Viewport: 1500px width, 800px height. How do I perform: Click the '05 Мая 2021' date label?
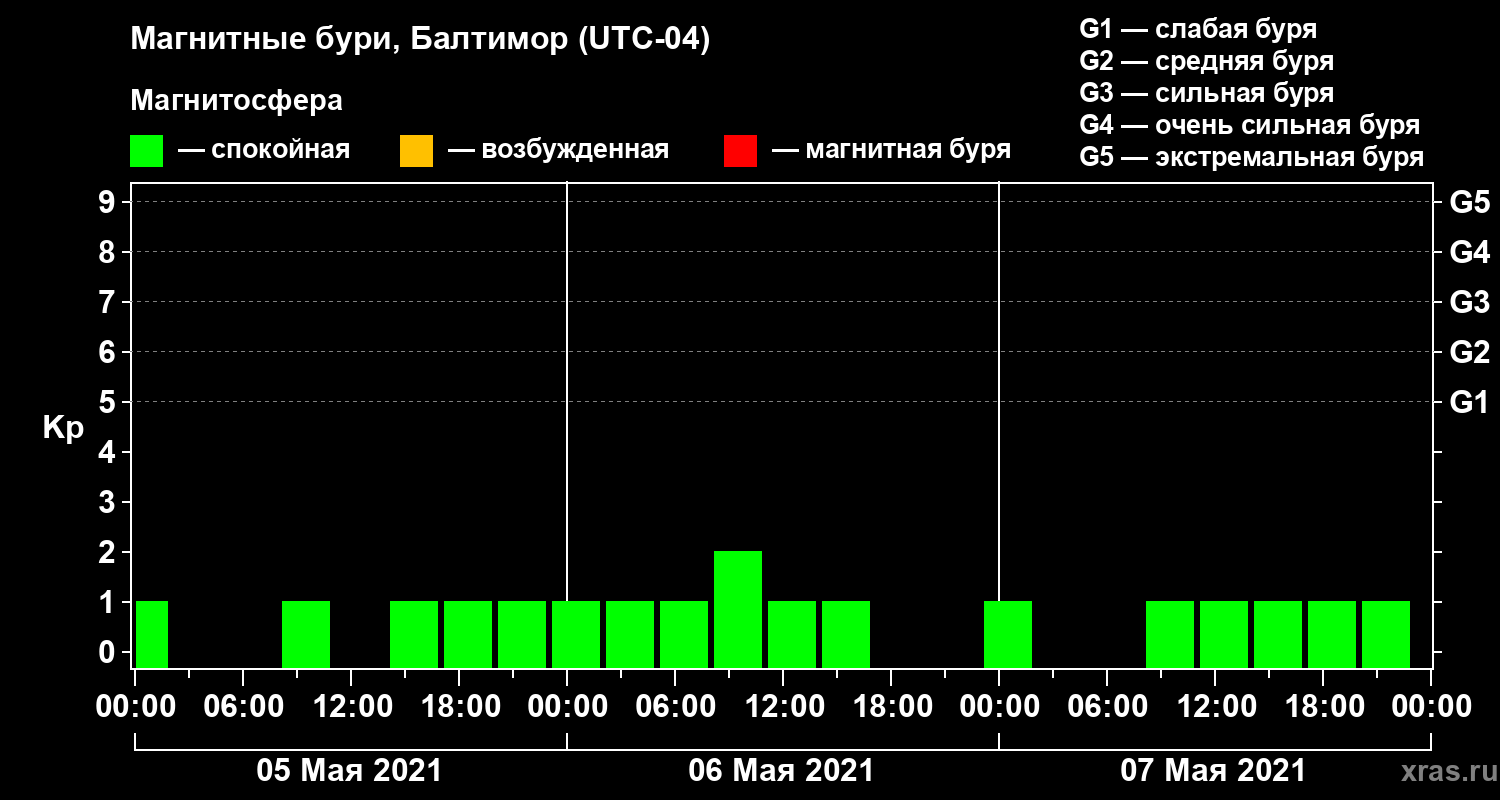(349, 771)
